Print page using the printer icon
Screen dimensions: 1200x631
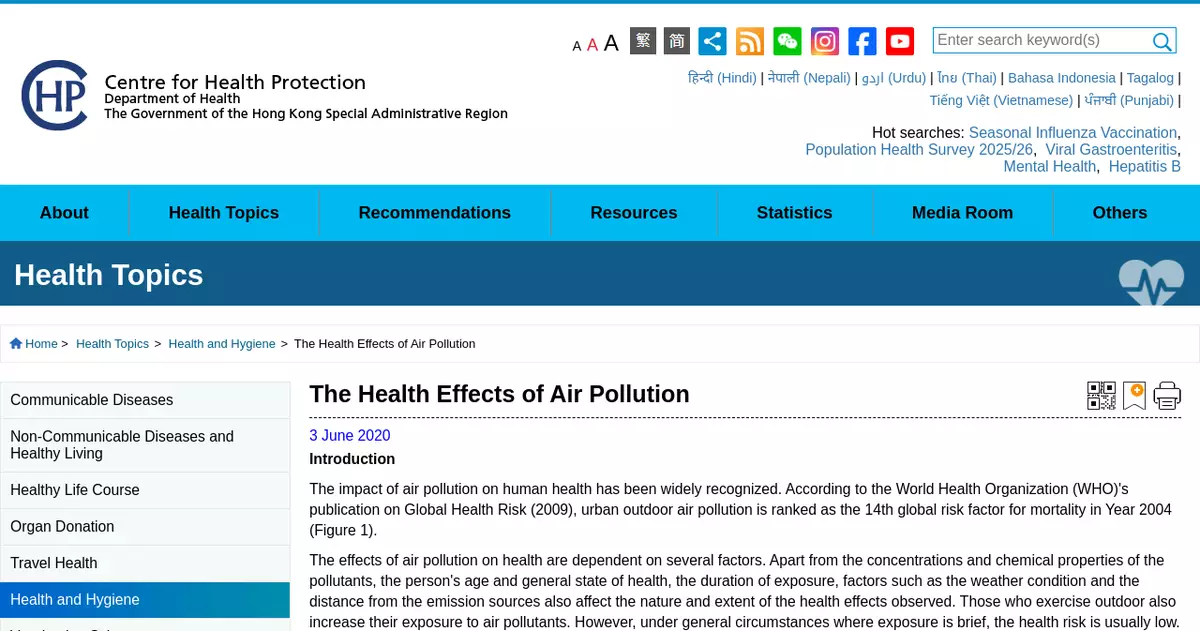[1167, 396]
